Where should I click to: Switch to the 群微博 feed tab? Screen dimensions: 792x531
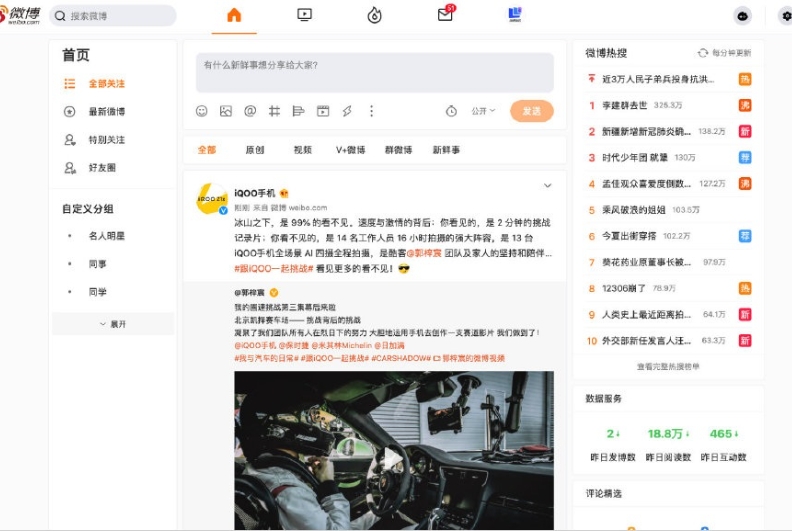pyautogui.click(x=399, y=150)
